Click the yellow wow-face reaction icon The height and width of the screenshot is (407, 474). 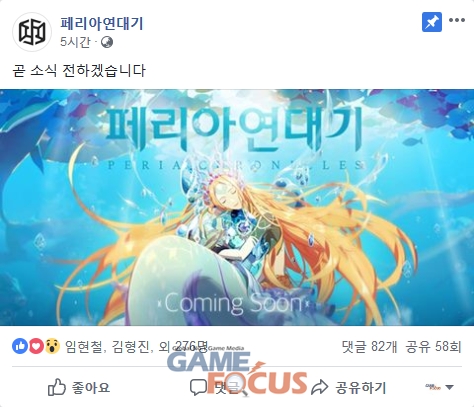click(52, 346)
